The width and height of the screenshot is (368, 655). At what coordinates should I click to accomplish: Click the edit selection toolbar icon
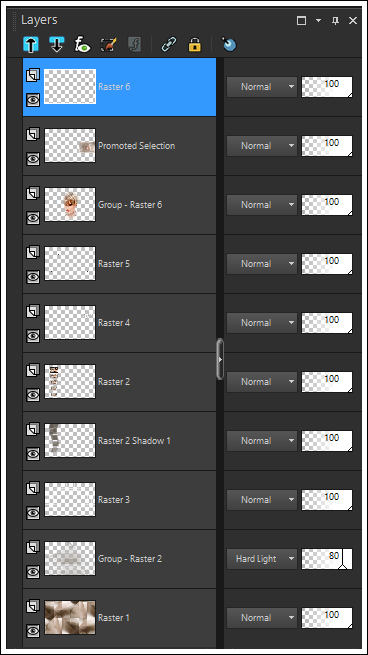tap(109, 44)
